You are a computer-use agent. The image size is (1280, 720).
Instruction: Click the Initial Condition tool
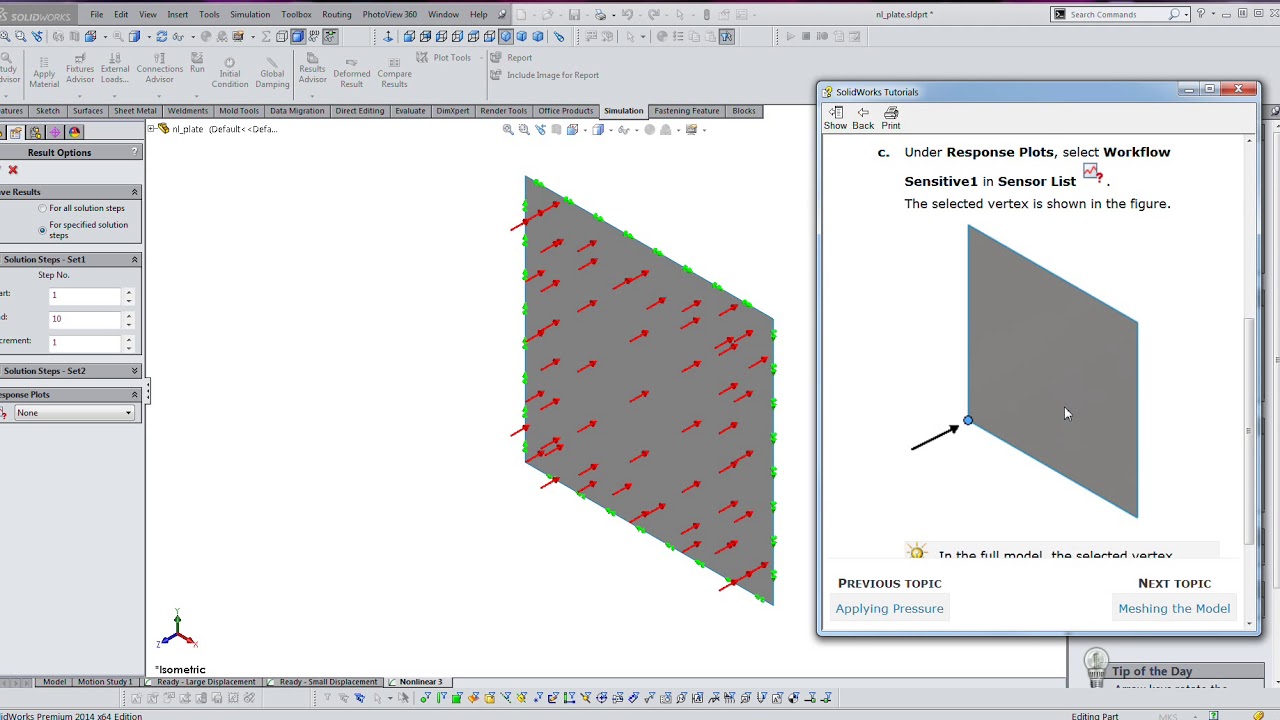(x=230, y=72)
